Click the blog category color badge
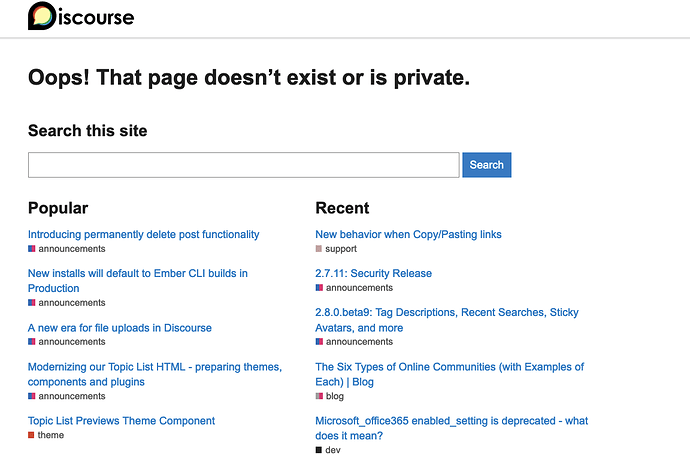This screenshot has width=690, height=455. 319,396
